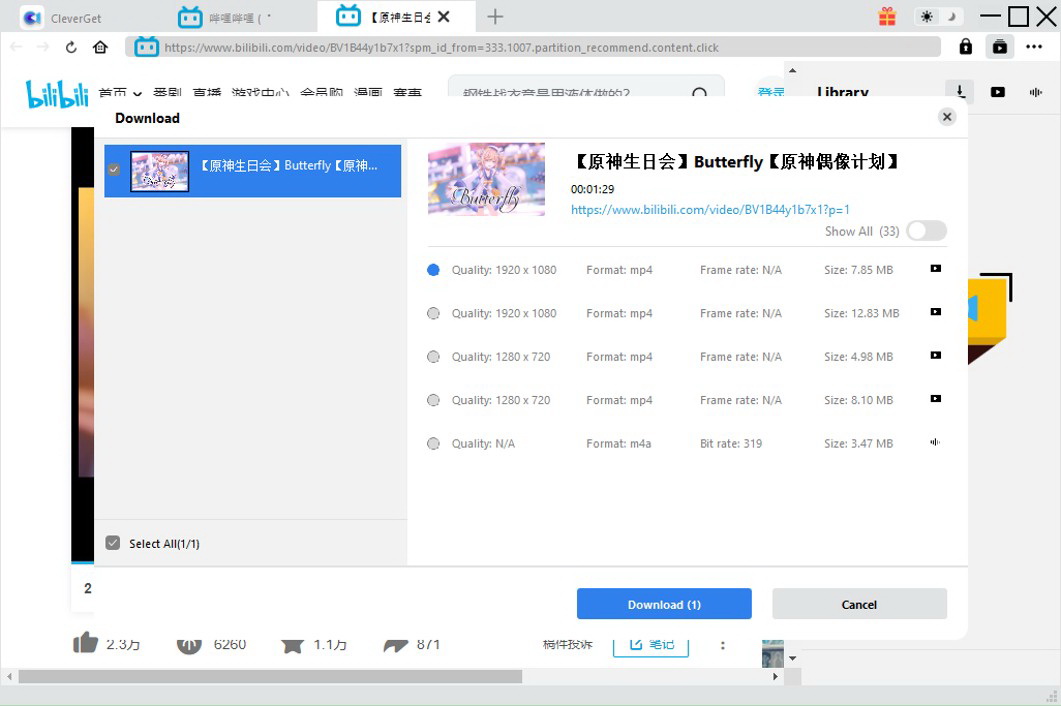
Task: Click the 直播 navigation menu item
Action: click(206, 93)
